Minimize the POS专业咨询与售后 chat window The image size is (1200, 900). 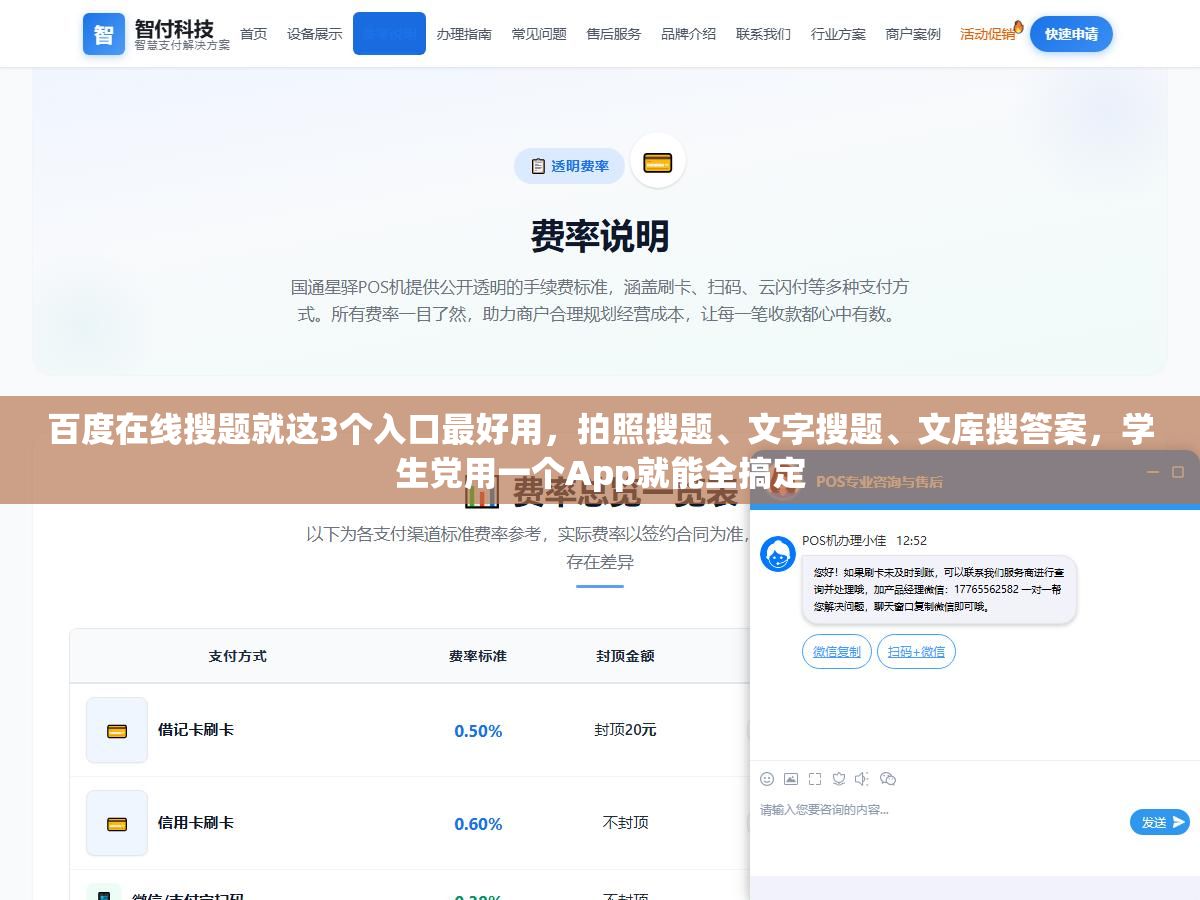pos(1152,472)
